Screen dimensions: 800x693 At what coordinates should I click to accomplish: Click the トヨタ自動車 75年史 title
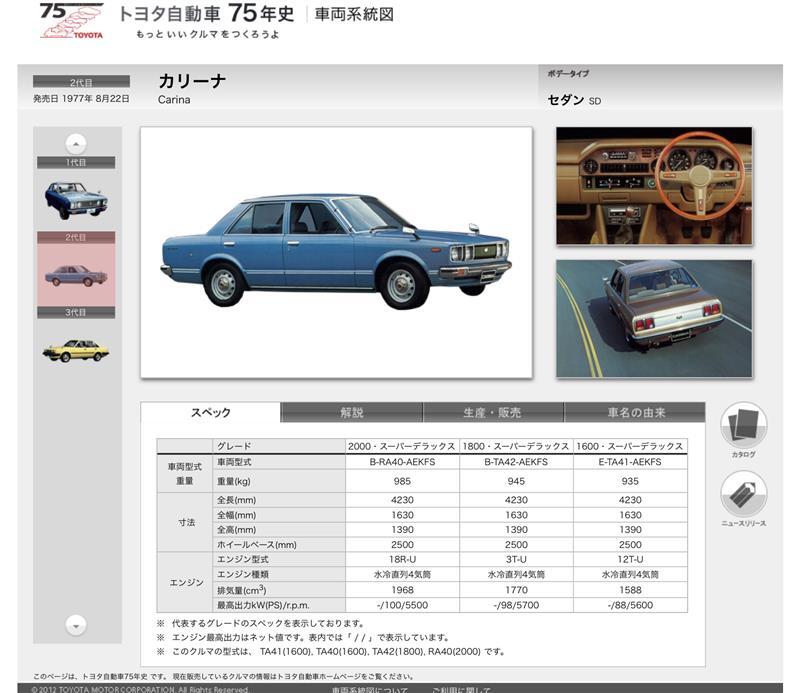tap(206, 13)
